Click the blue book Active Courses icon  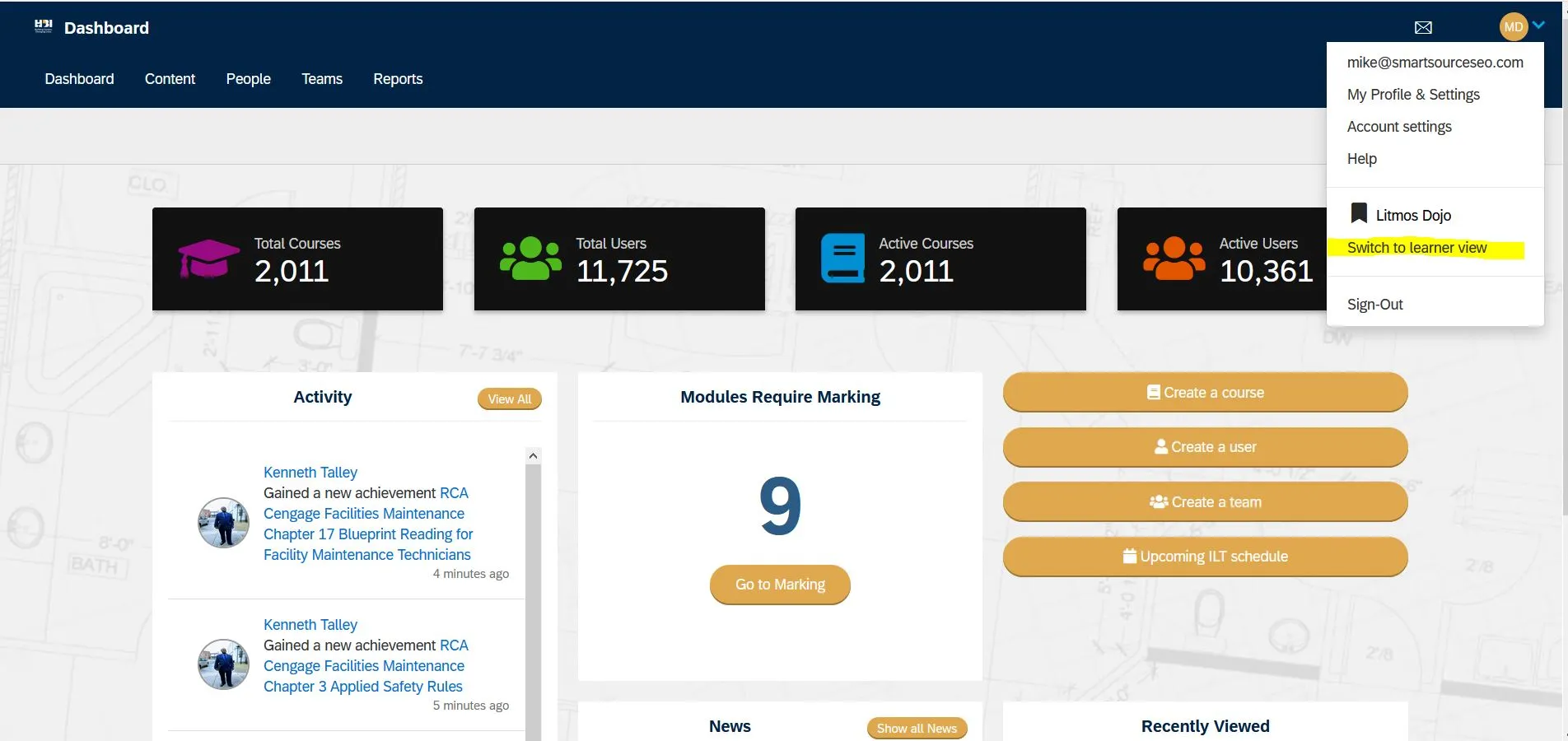coord(842,259)
